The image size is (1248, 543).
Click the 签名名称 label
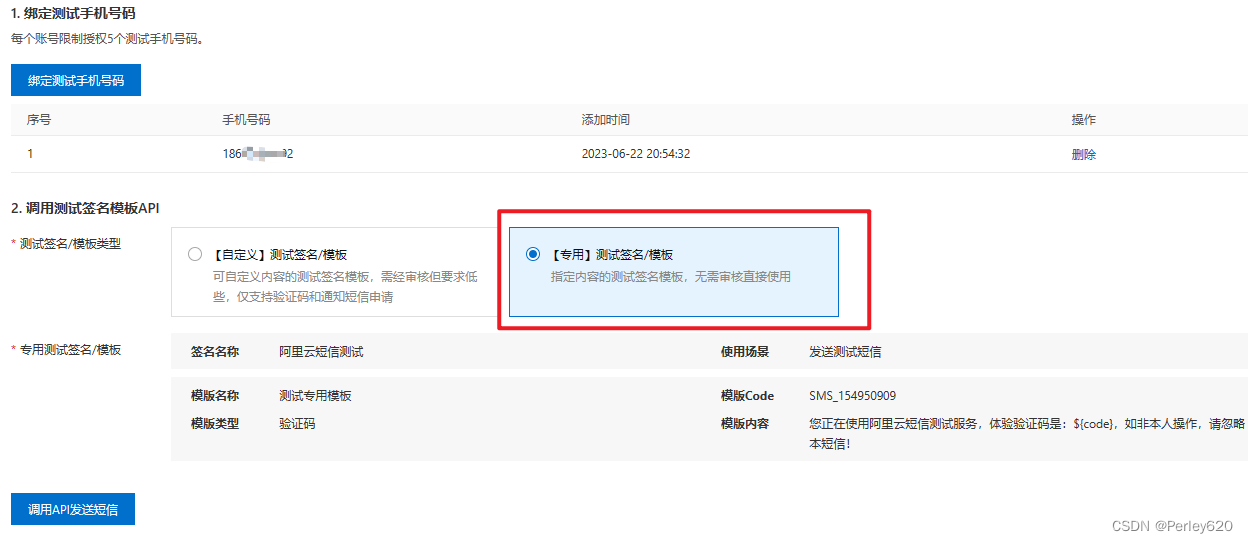pyautogui.click(x=215, y=352)
